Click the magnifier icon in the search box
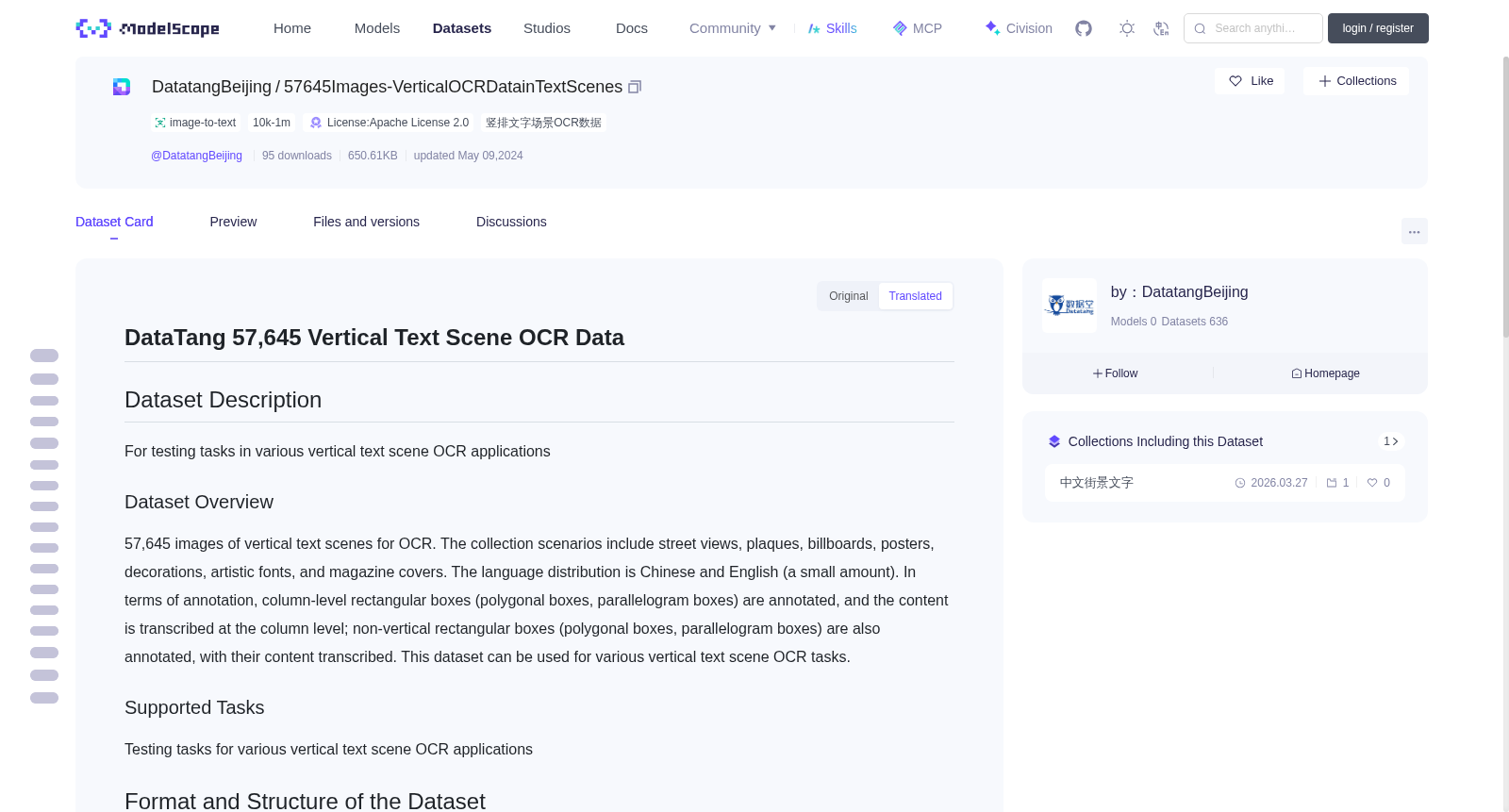This screenshot has height=812, width=1509. tap(1201, 28)
